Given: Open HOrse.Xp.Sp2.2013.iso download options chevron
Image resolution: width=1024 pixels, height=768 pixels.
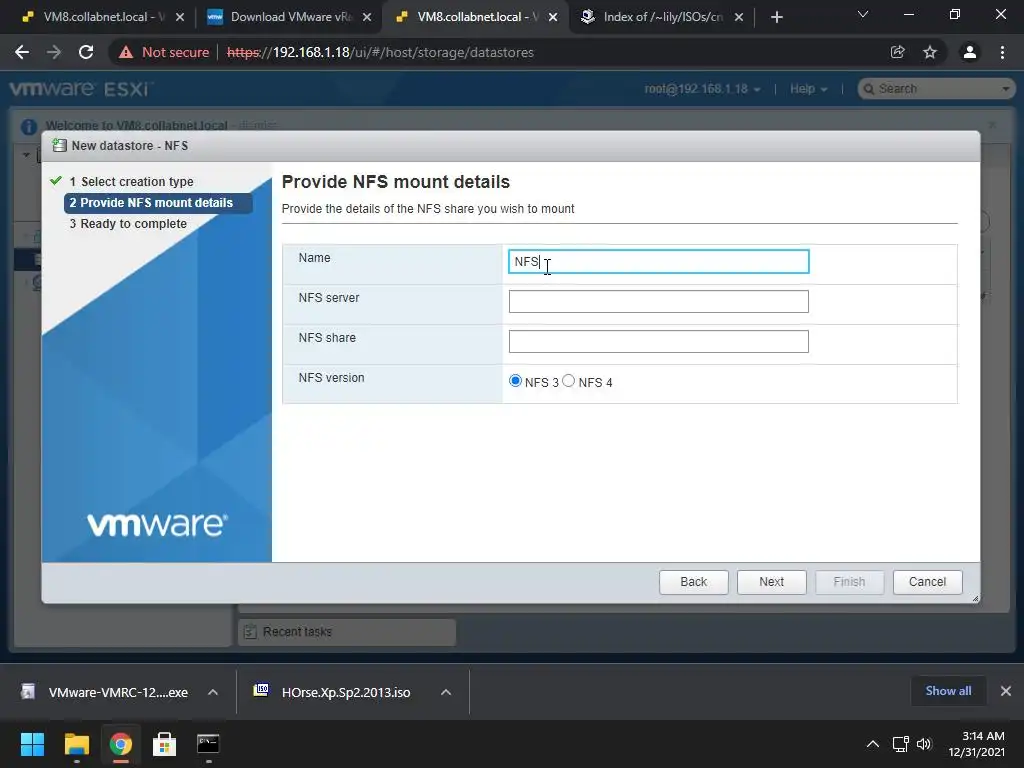Looking at the screenshot, I should (x=446, y=692).
